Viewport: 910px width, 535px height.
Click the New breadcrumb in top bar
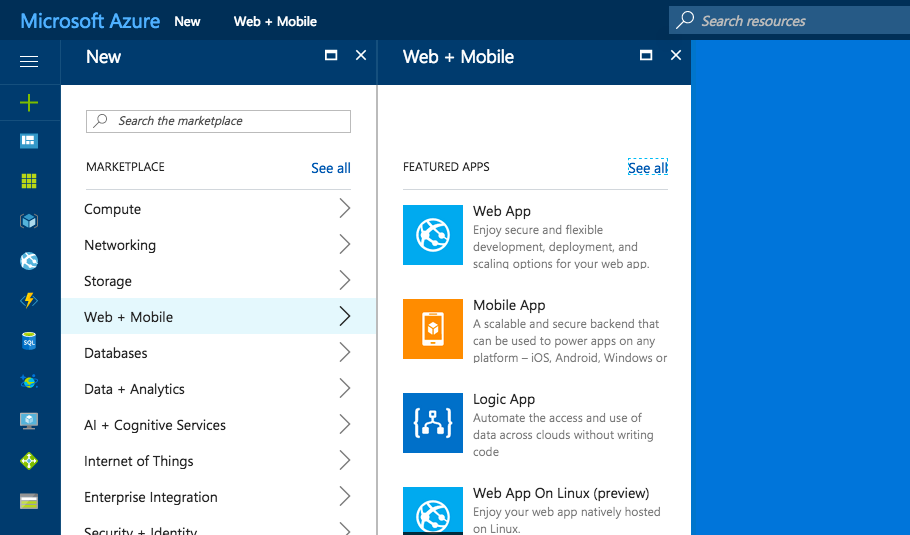coord(187,21)
